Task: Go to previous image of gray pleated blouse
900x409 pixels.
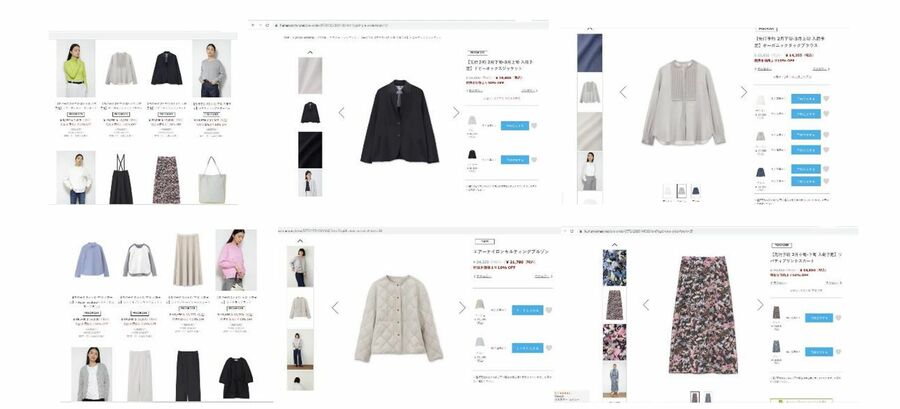Action: [623, 92]
